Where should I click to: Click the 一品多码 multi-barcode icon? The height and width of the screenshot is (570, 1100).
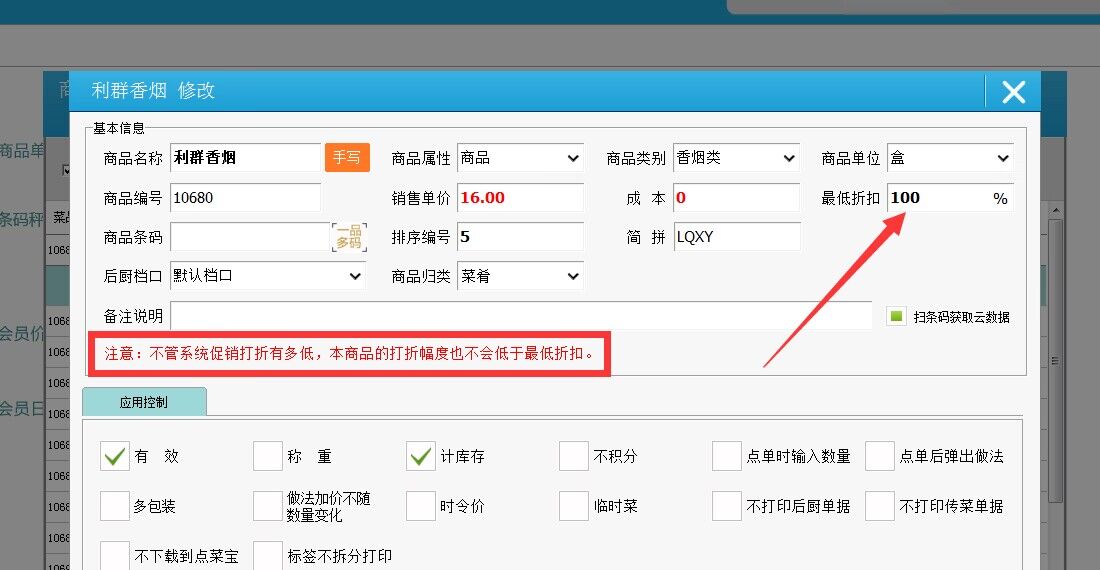tap(348, 237)
